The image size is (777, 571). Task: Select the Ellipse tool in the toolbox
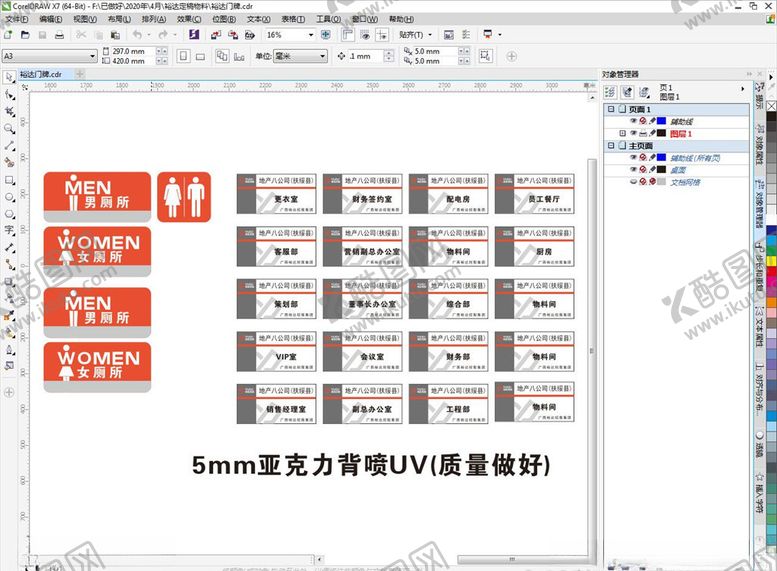pyautogui.click(x=9, y=197)
